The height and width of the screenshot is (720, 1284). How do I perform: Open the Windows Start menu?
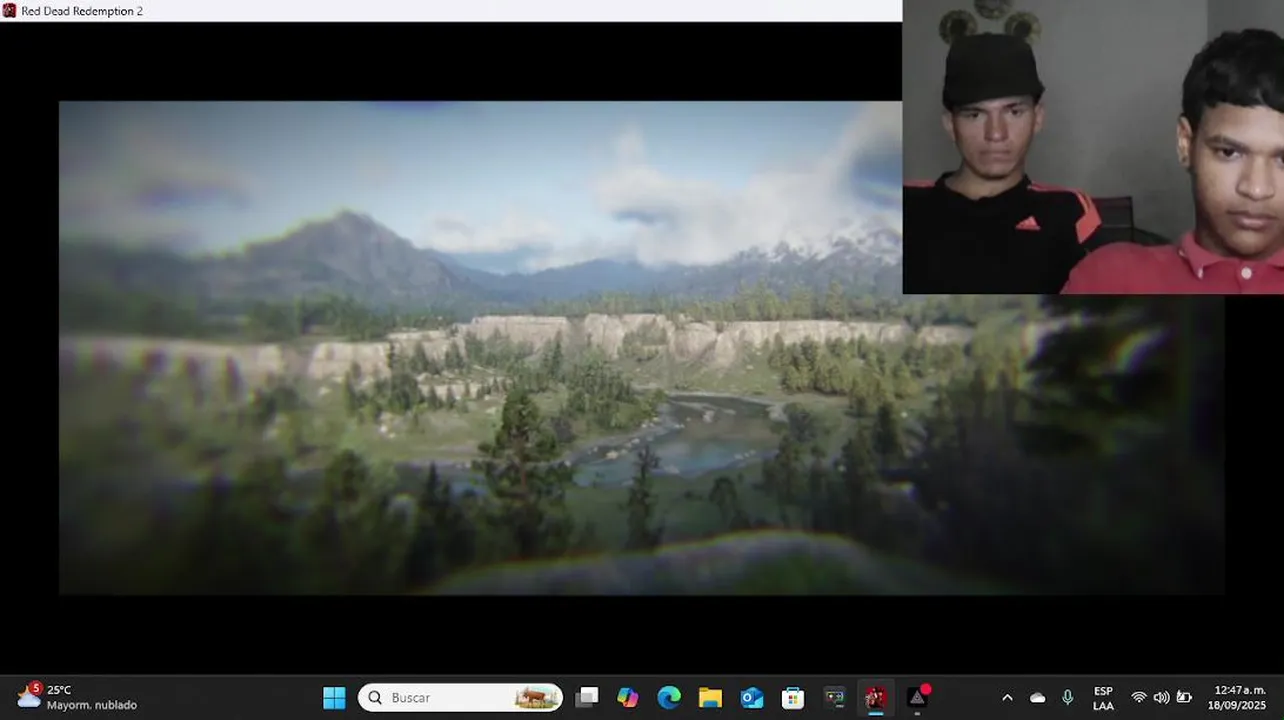(334, 697)
